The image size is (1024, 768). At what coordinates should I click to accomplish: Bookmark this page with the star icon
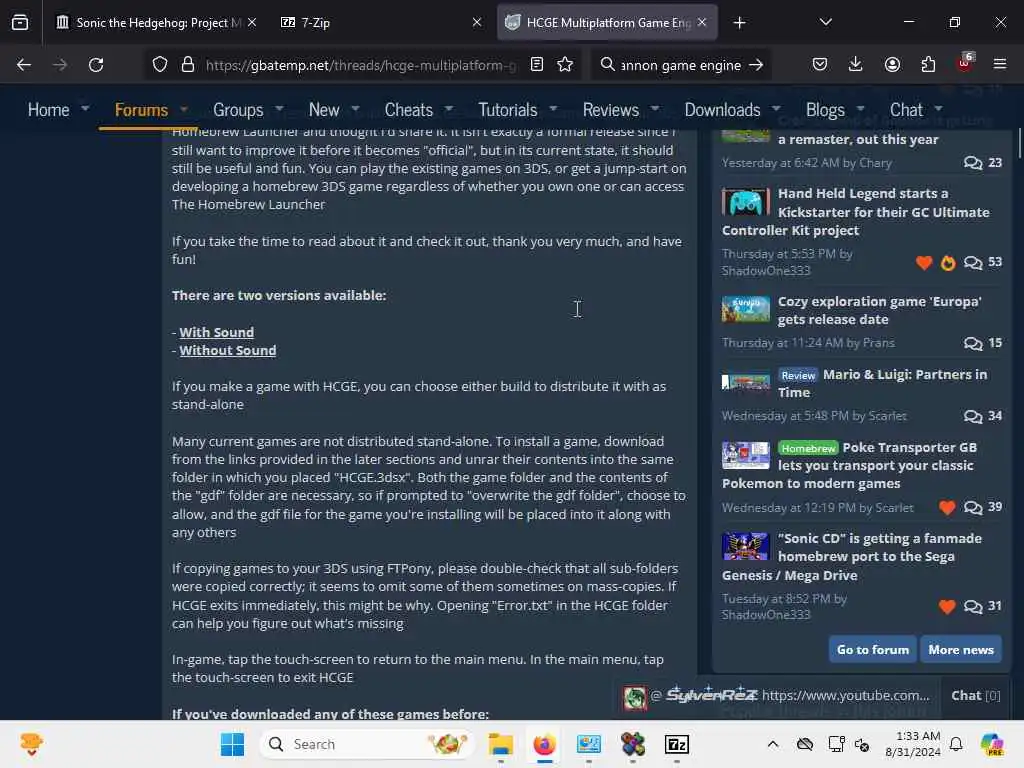pyautogui.click(x=565, y=64)
